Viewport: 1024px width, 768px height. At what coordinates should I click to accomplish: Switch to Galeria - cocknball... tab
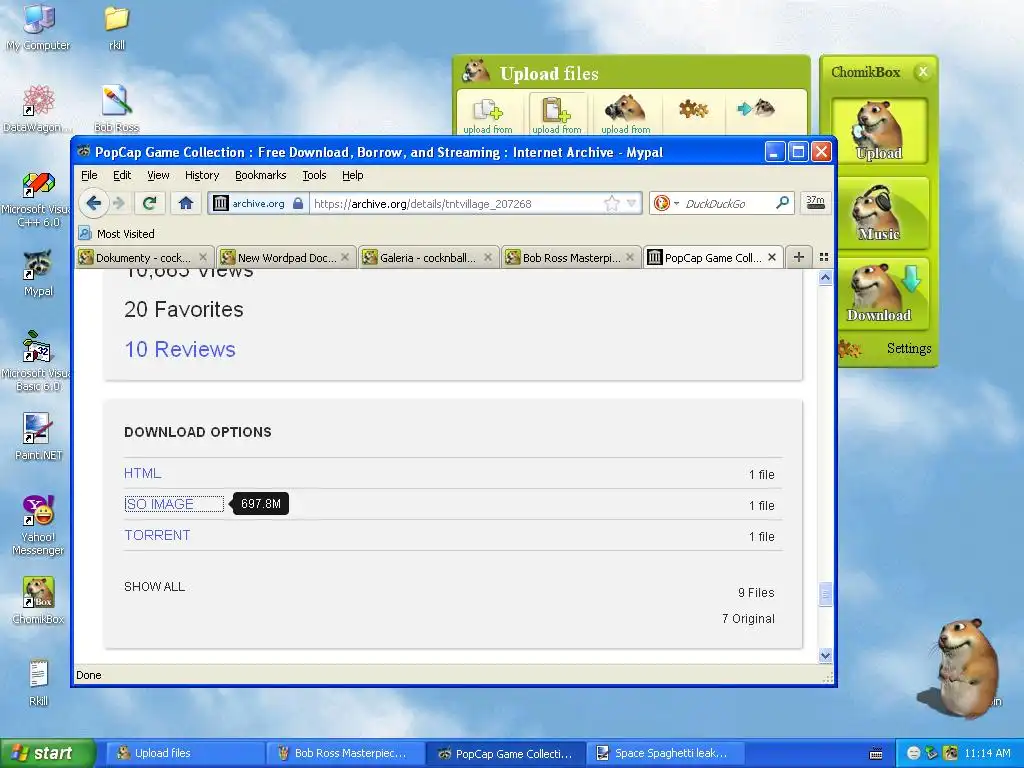427,257
